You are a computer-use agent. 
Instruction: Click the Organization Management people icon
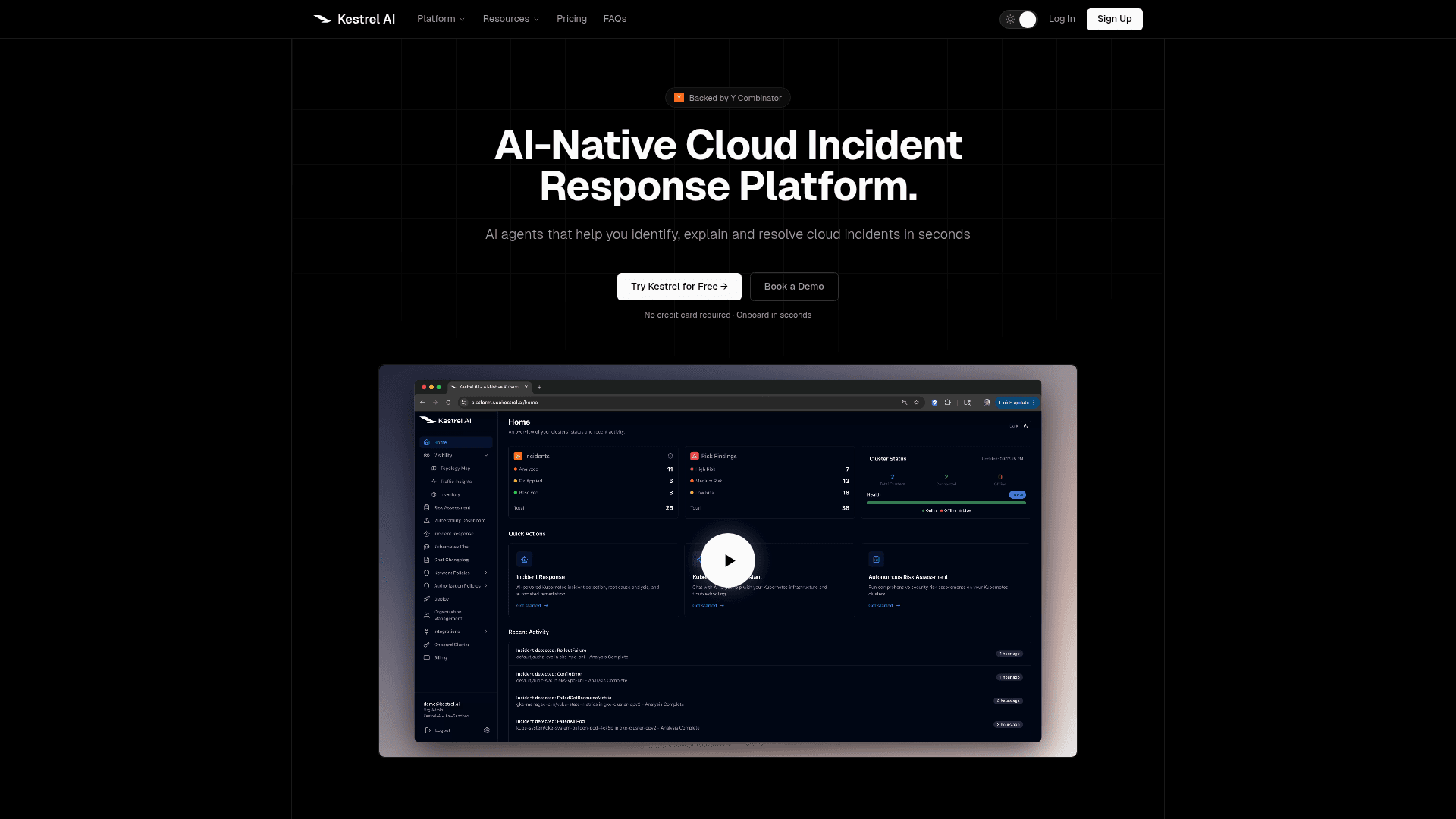[427, 615]
